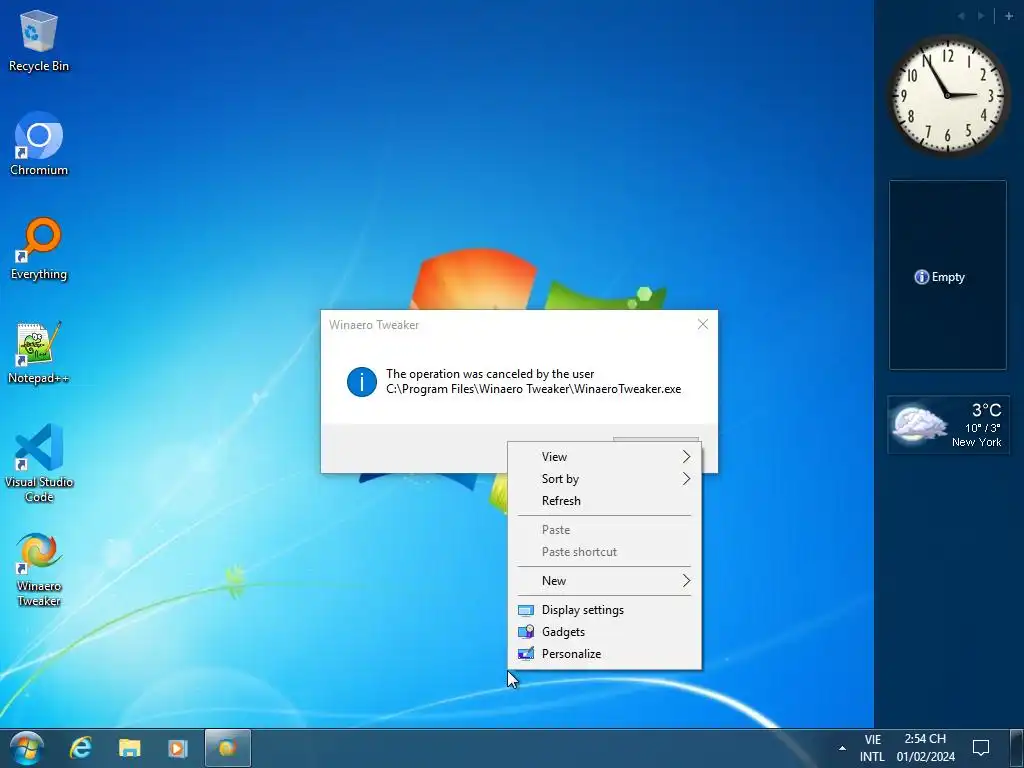Screen dimensions: 1024x768
Task: Open the weather gadget for New York
Action: pos(948,424)
